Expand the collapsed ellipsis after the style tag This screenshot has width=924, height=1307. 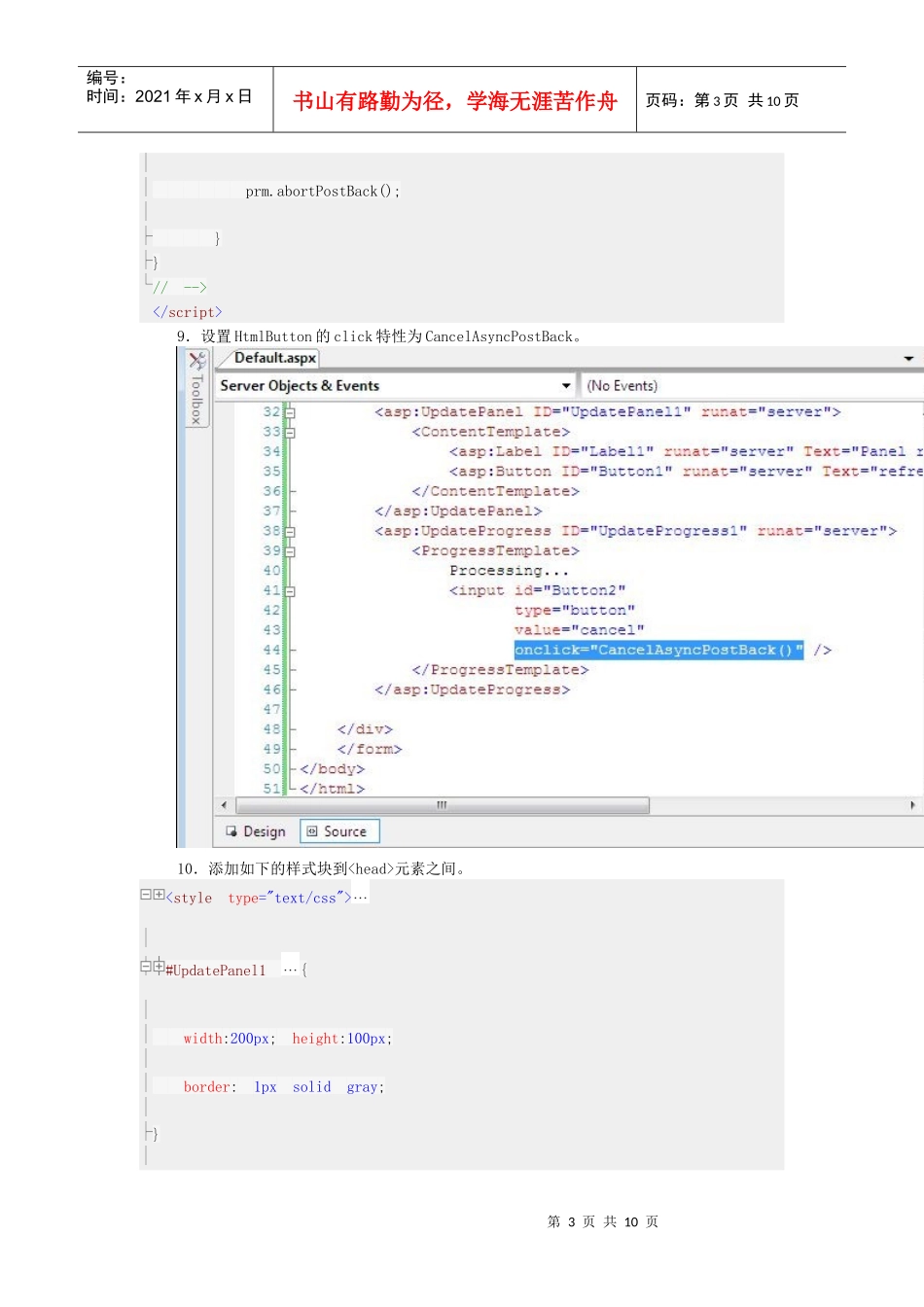click(361, 897)
